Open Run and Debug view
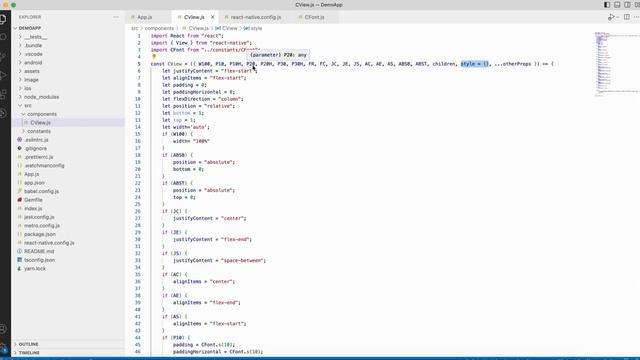The image size is (640, 360). pyautogui.click(x=3, y=75)
